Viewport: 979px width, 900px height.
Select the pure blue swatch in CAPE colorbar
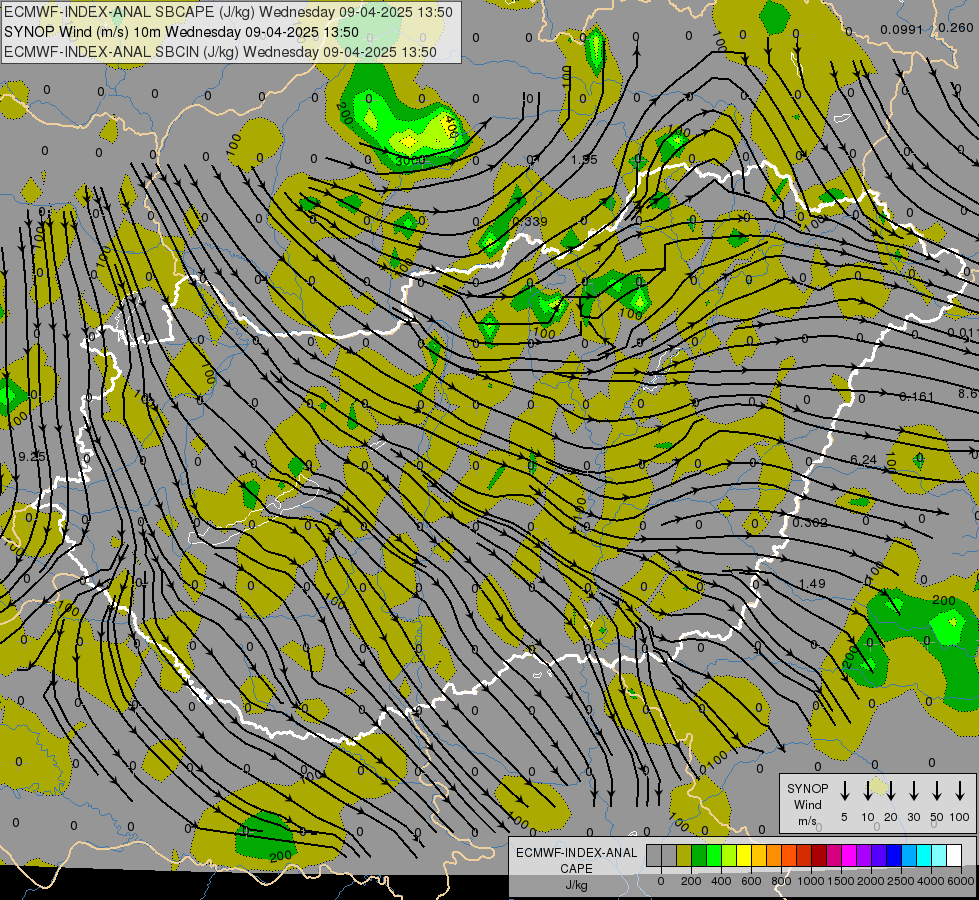(893, 855)
